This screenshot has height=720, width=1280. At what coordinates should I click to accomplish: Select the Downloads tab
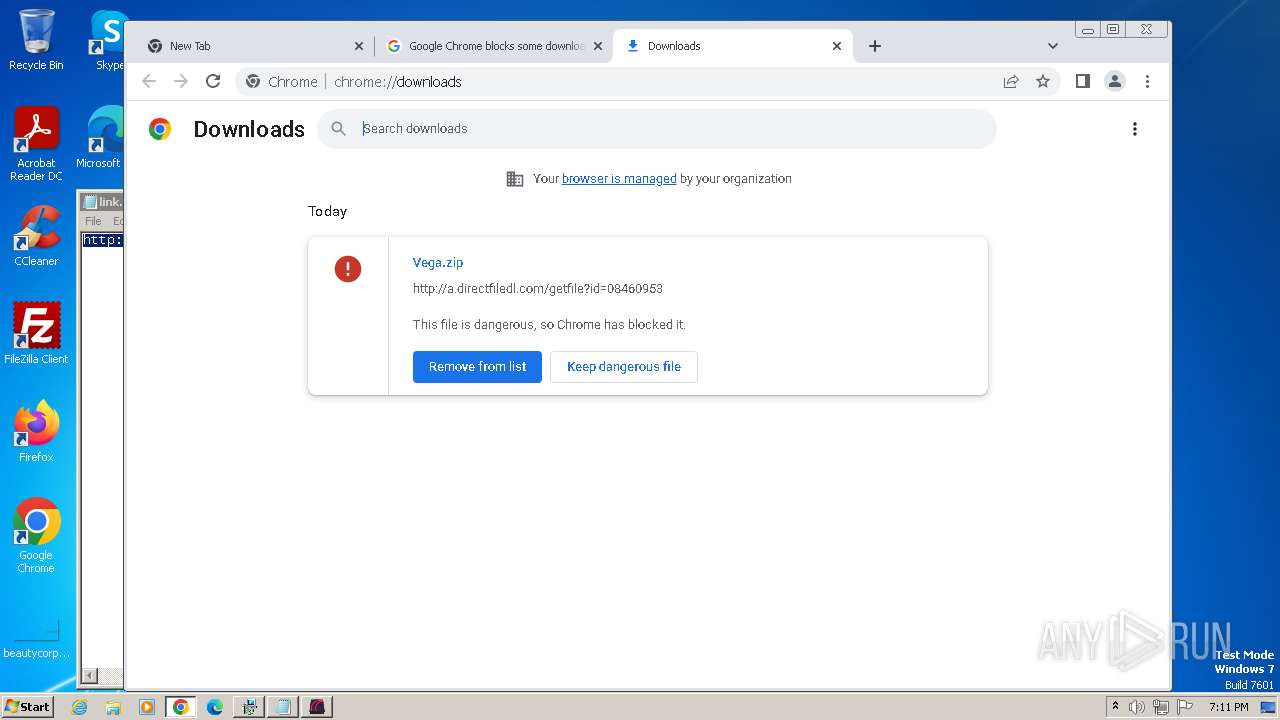click(733, 46)
